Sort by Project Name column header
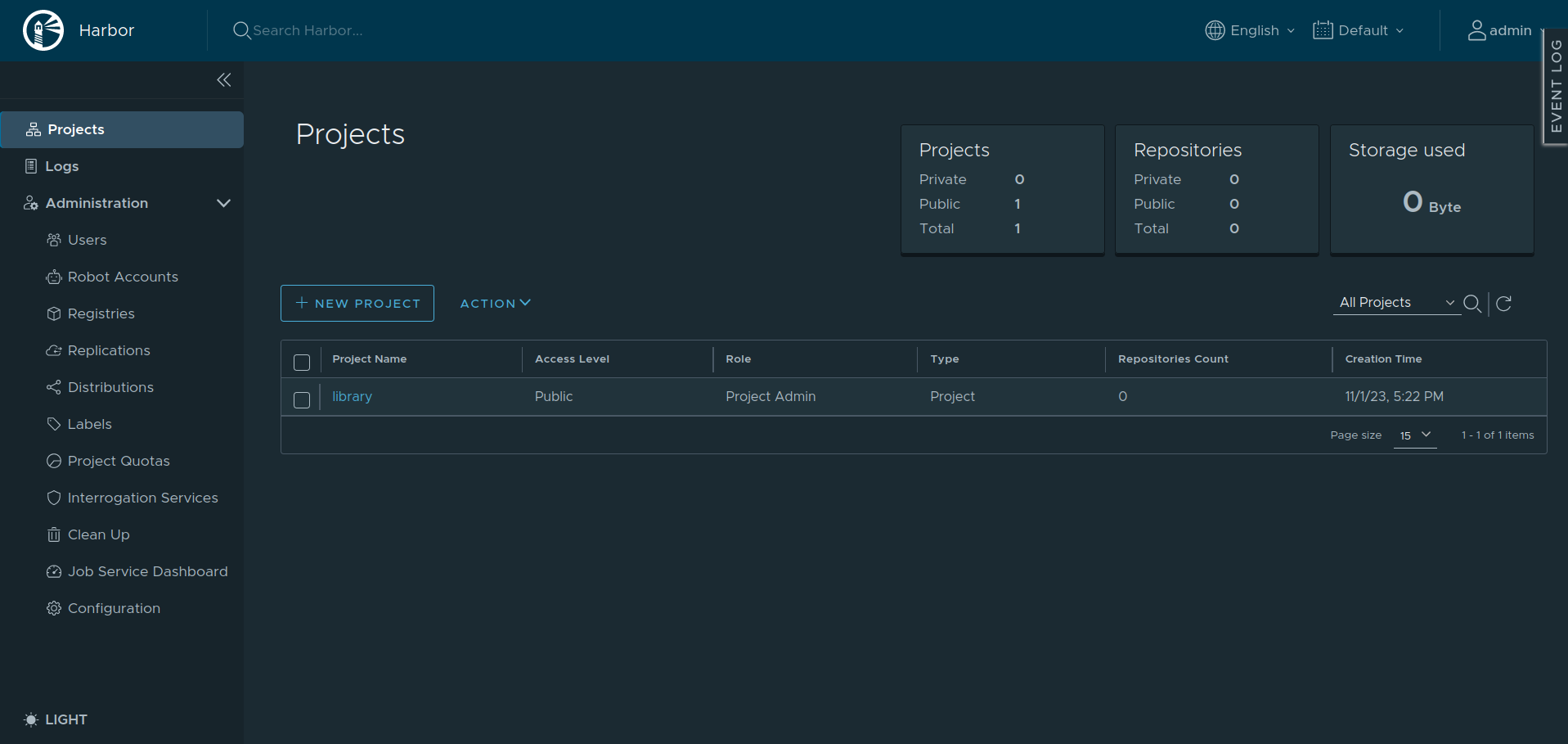Screen dimensions: 1568x744 click(x=369, y=358)
